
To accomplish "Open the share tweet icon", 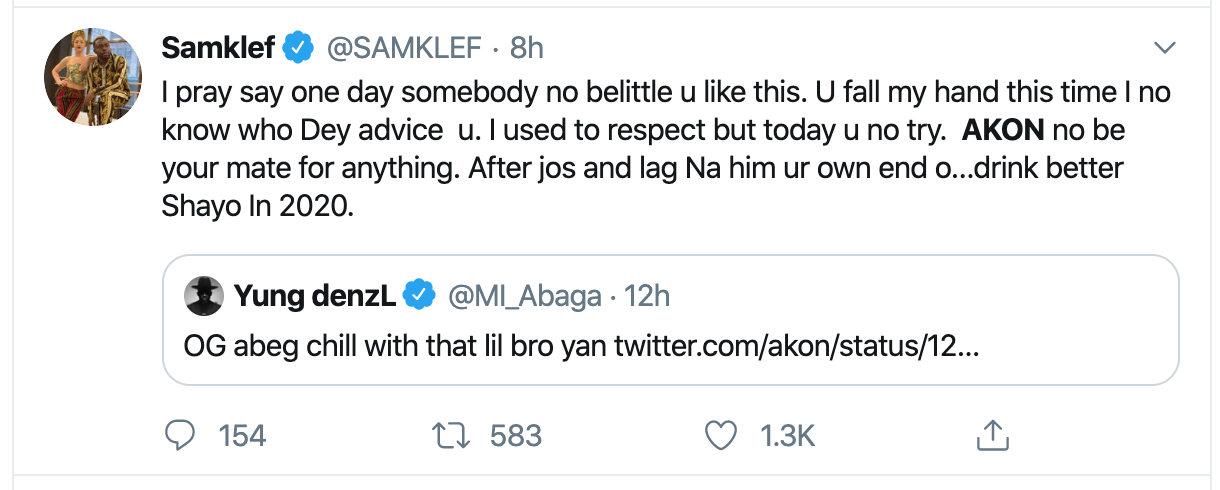I will click(x=989, y=435).
